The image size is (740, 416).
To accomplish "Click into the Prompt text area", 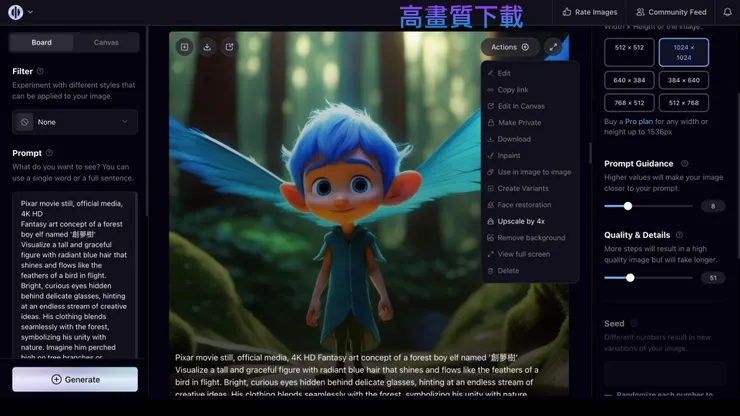I will 75,275.
